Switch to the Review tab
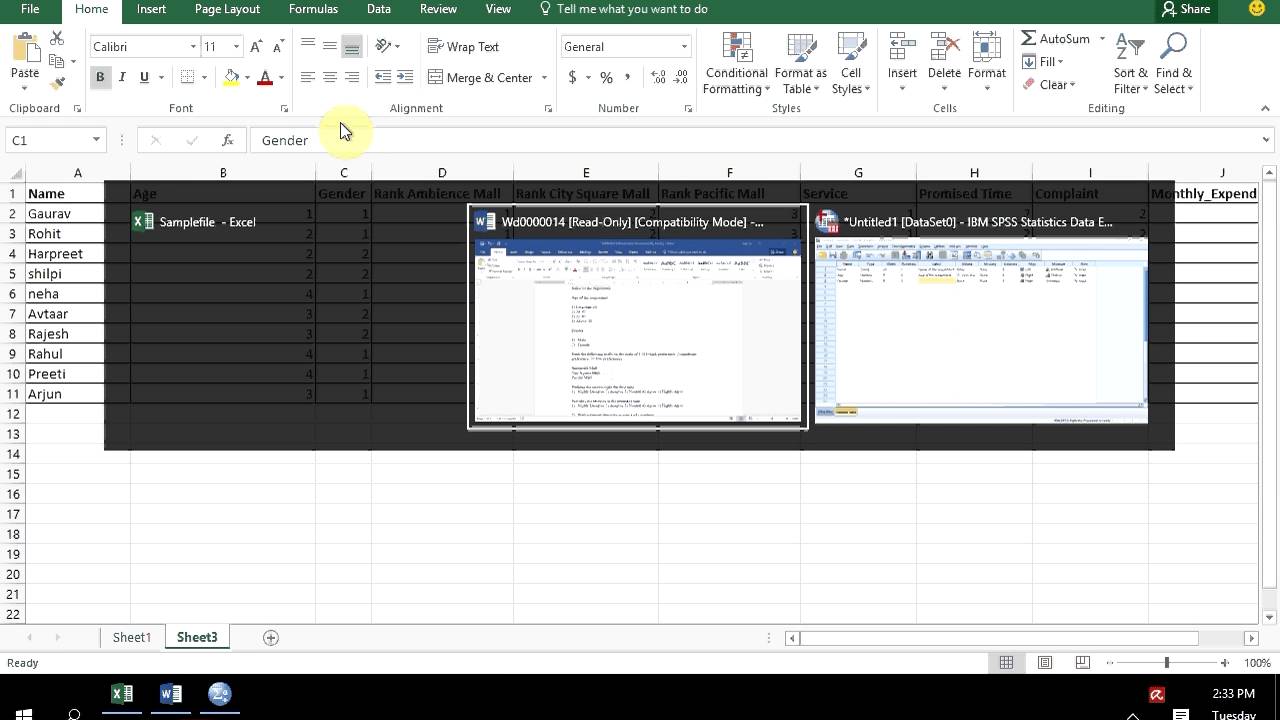1280x720 pixels. point(438,9)
